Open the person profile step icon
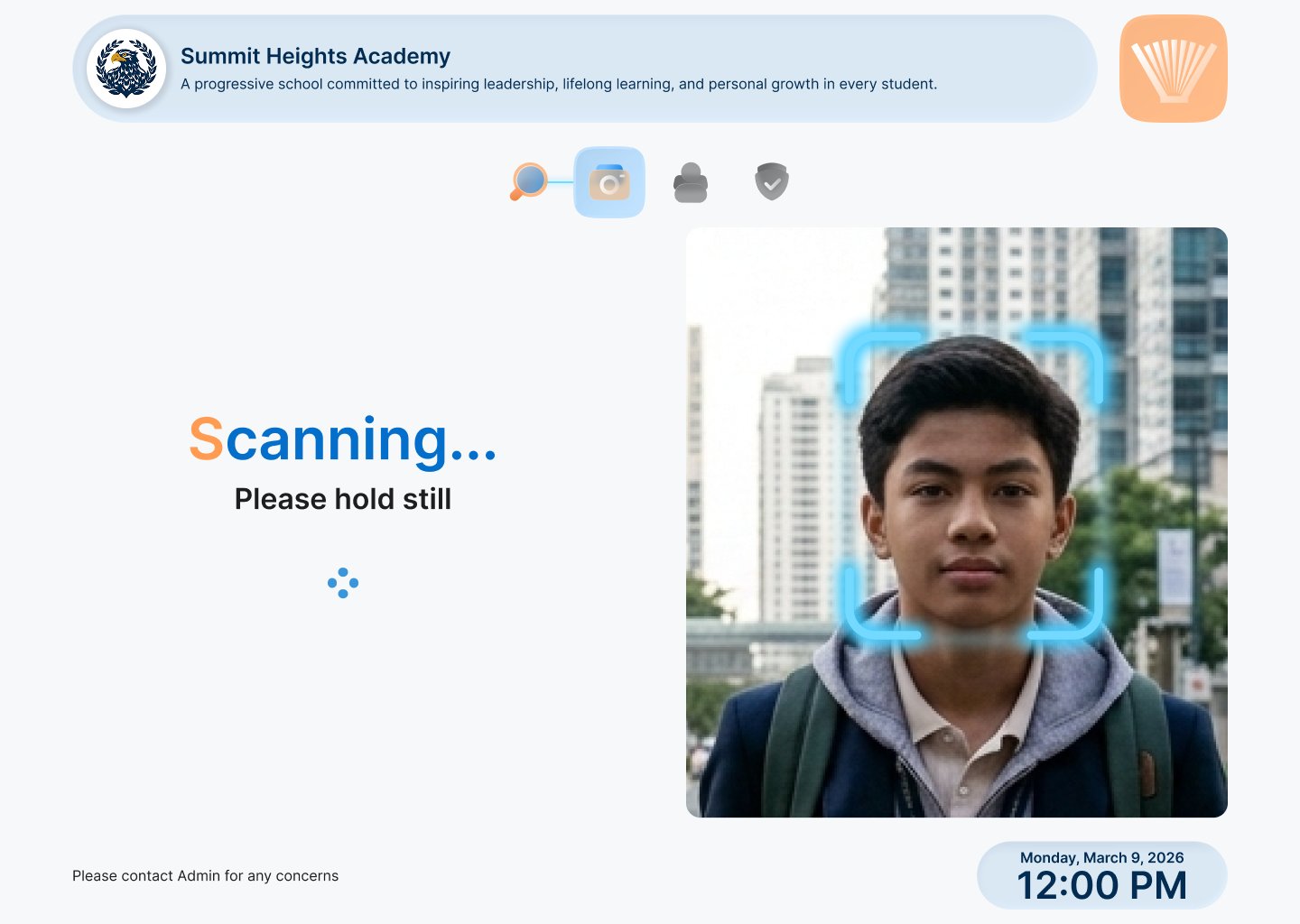The image size is (1300, 924). click(x=691, y=182)
